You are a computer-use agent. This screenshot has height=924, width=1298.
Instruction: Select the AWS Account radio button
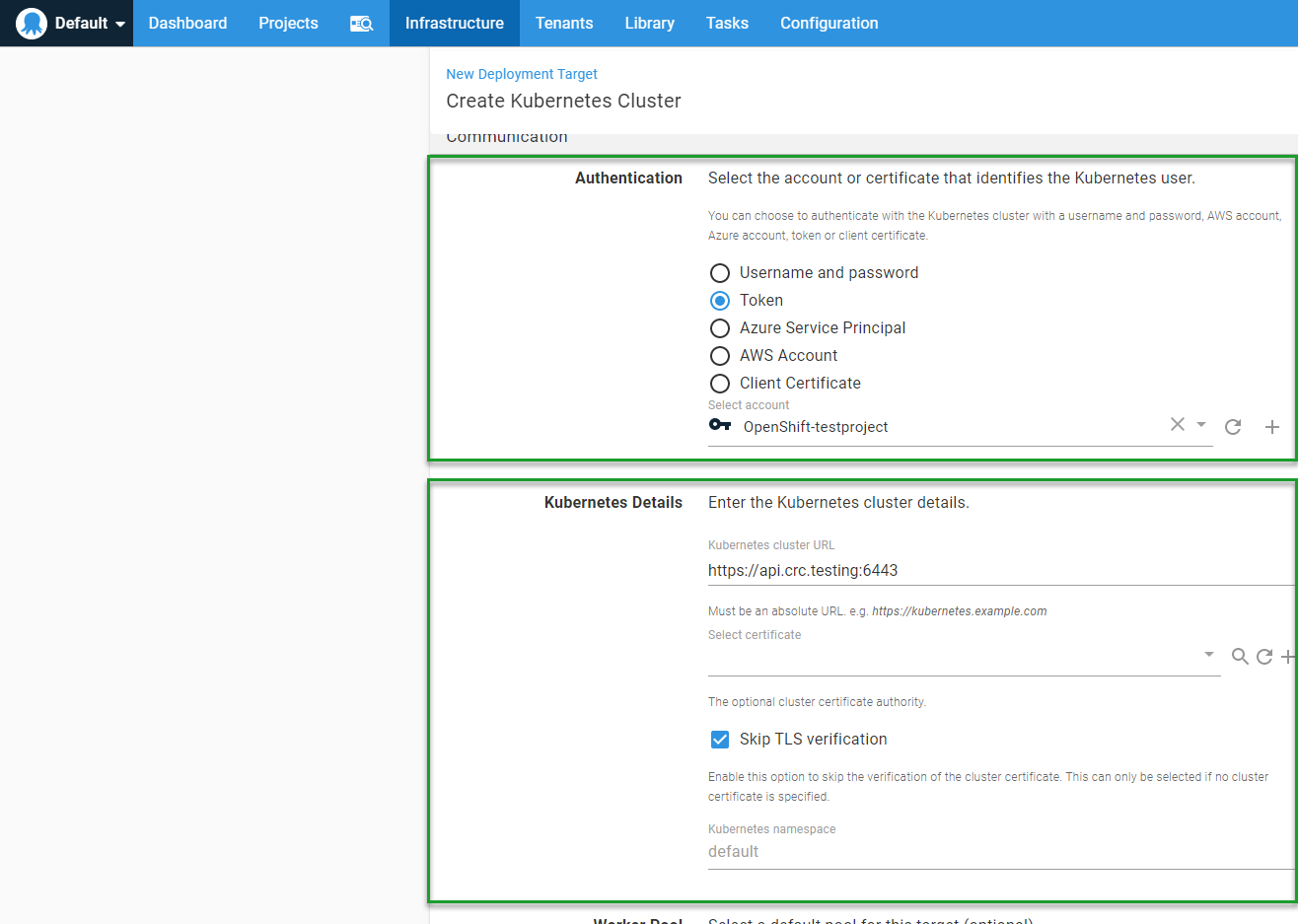click(x=720, y=356)
